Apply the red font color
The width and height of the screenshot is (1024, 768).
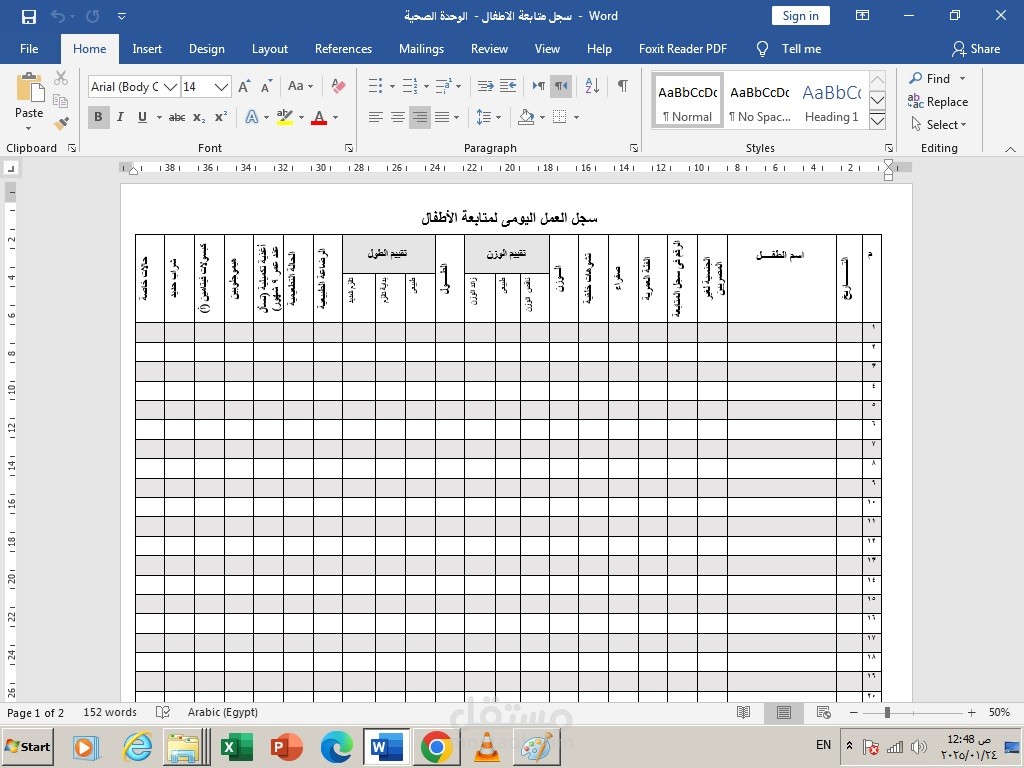coord(319,118)
